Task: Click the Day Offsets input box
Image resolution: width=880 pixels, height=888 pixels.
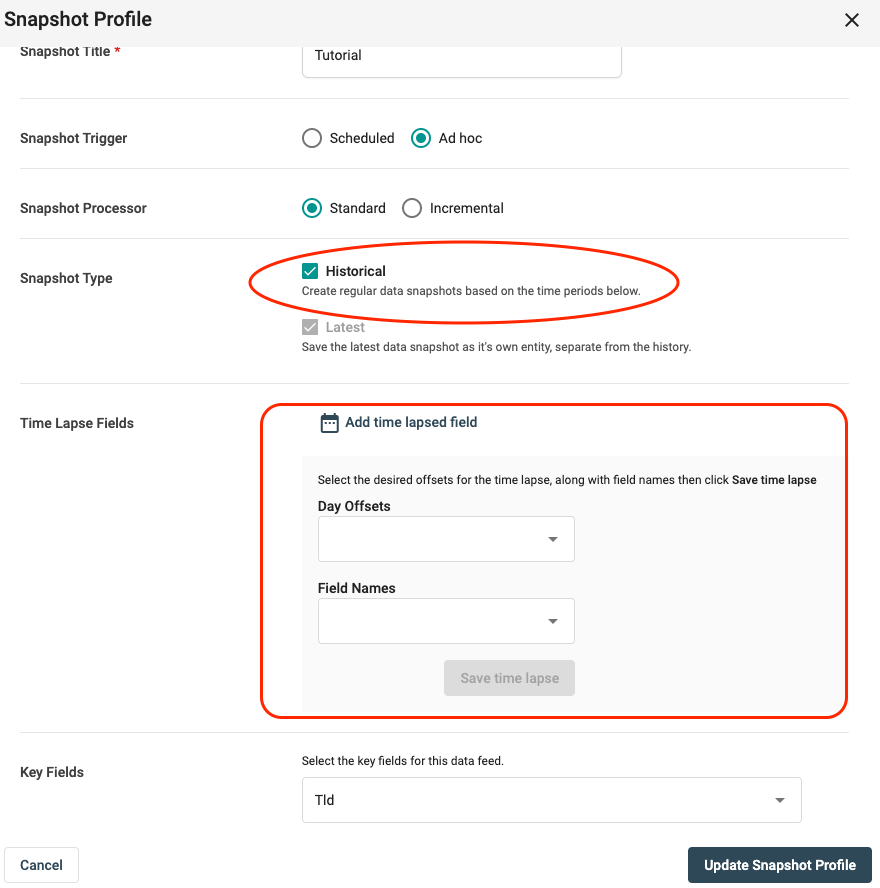Action: coord(430,539)
